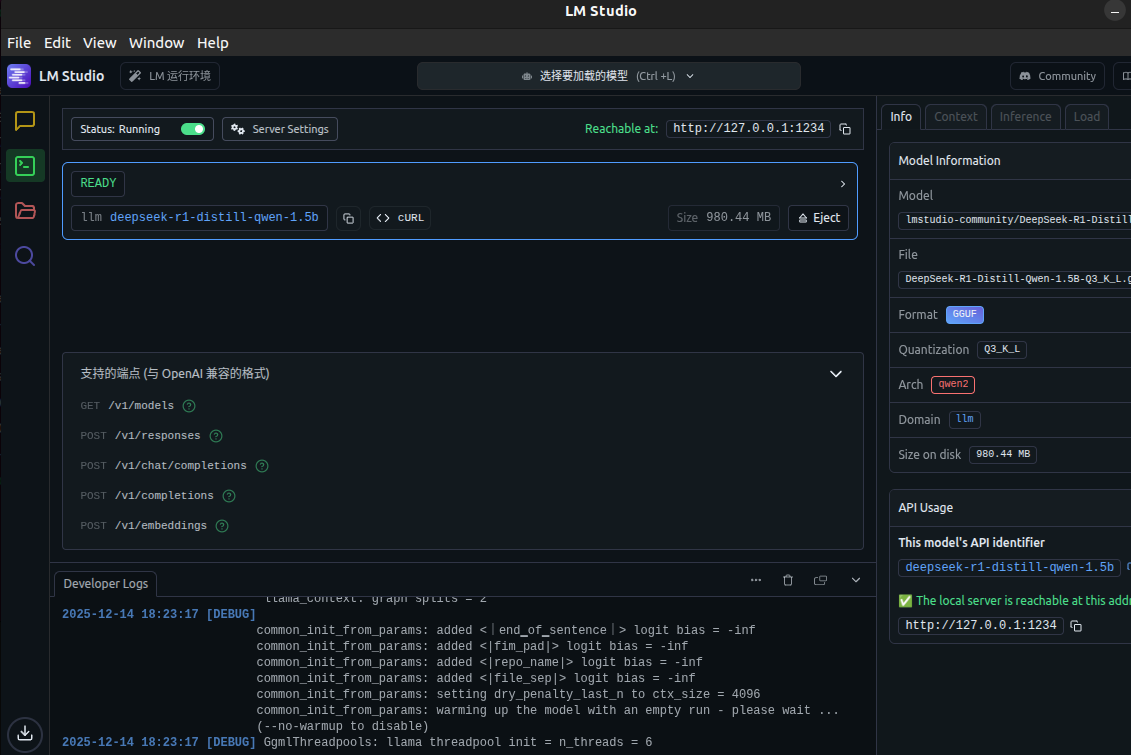Viewport: 1131px width, 755px height.
Task: Click help icon next to /v1/models
Action: (x=189, y=406)
